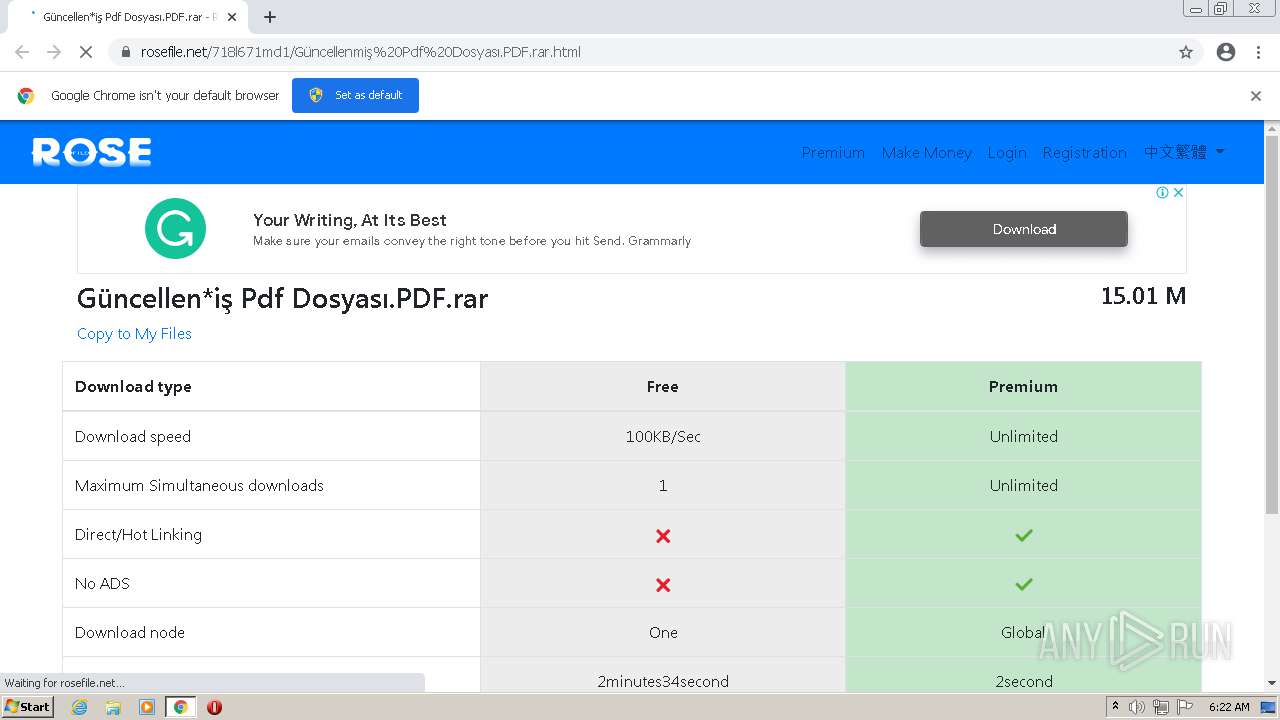Click the Free column header

click(662, 386)
